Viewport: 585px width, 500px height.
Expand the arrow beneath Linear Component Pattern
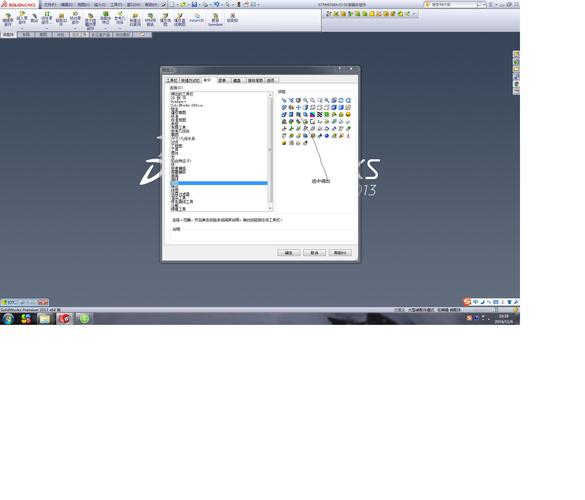pos(47,28)
